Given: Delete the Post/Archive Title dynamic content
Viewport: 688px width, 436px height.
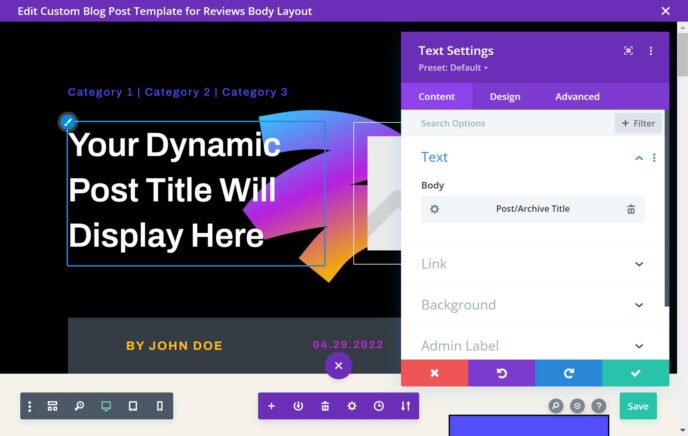Looking at the screenshot, I should tap(631, 209).
